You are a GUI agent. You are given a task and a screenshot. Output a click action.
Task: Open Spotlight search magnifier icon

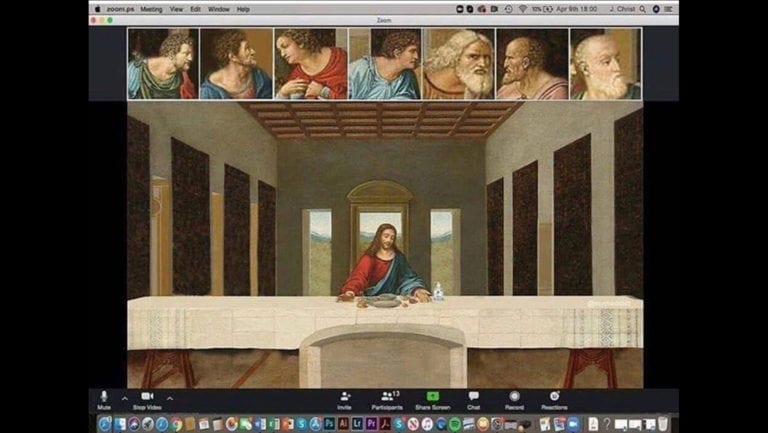(642, 9)
